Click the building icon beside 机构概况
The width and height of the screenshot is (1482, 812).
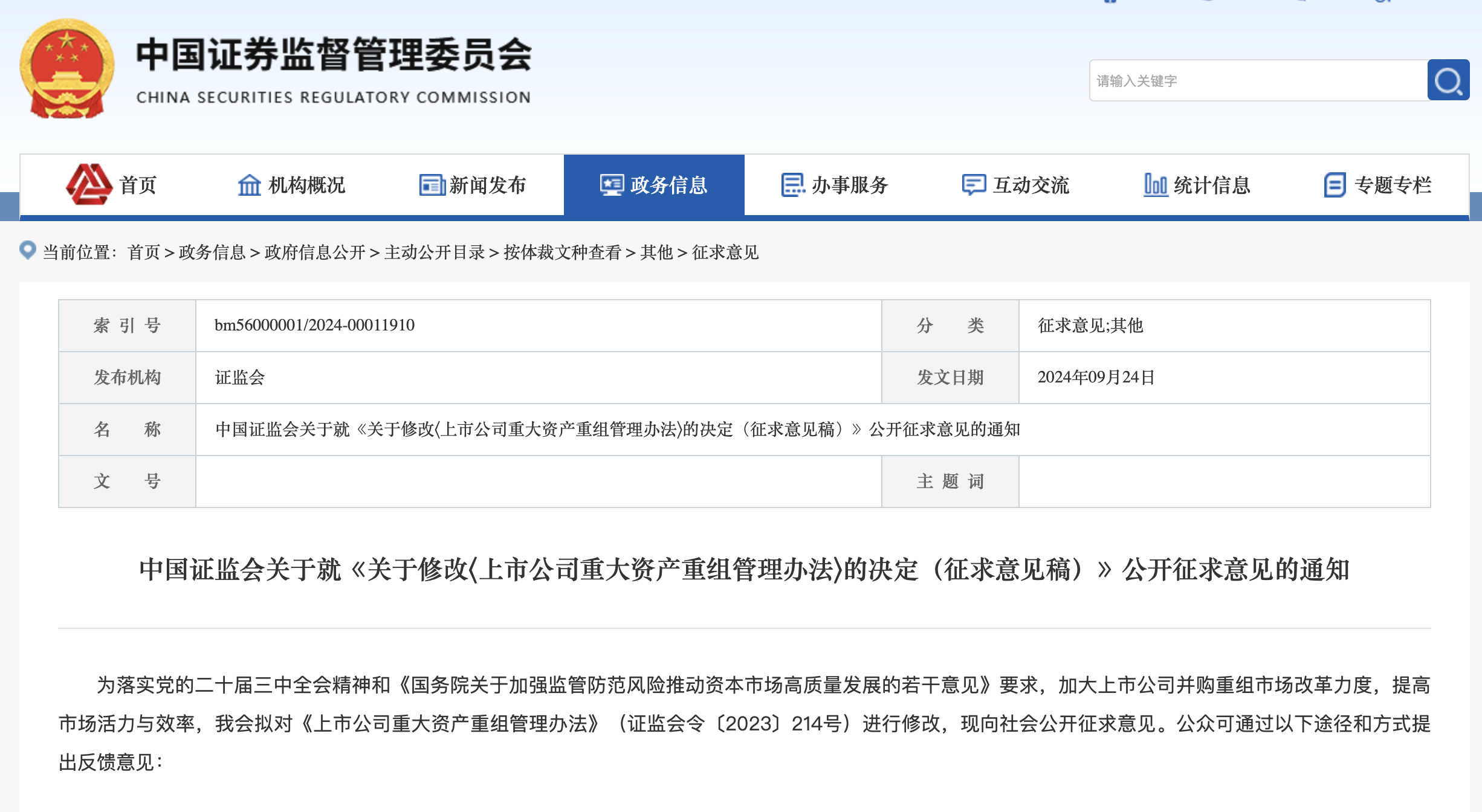click(249, 185)
